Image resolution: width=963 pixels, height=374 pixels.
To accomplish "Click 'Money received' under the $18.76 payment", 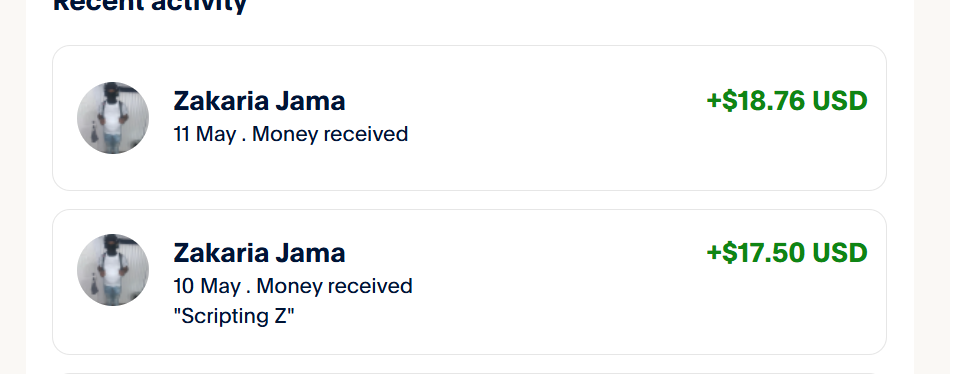I will 330,134.
